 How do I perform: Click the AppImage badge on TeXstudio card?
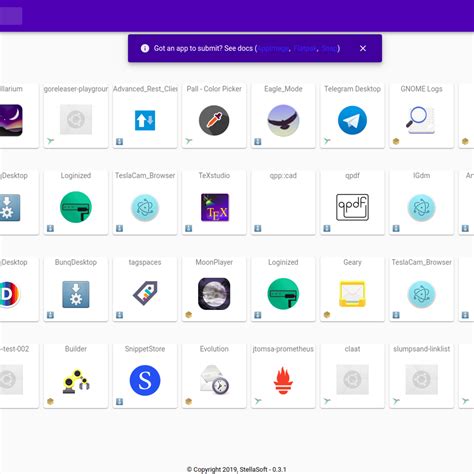pyautogui.click(x=189, y=228)
